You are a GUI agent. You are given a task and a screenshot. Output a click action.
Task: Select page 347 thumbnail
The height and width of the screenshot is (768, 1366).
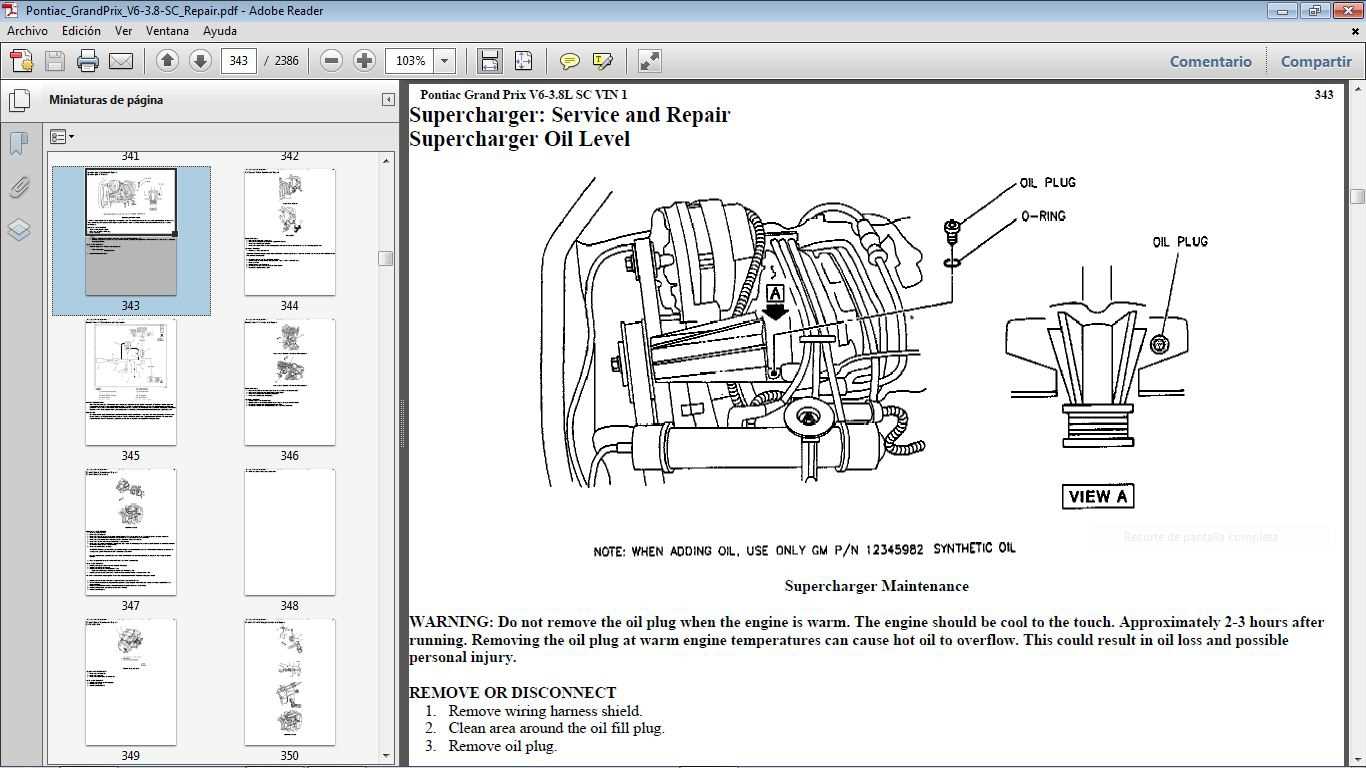point(131,532)
